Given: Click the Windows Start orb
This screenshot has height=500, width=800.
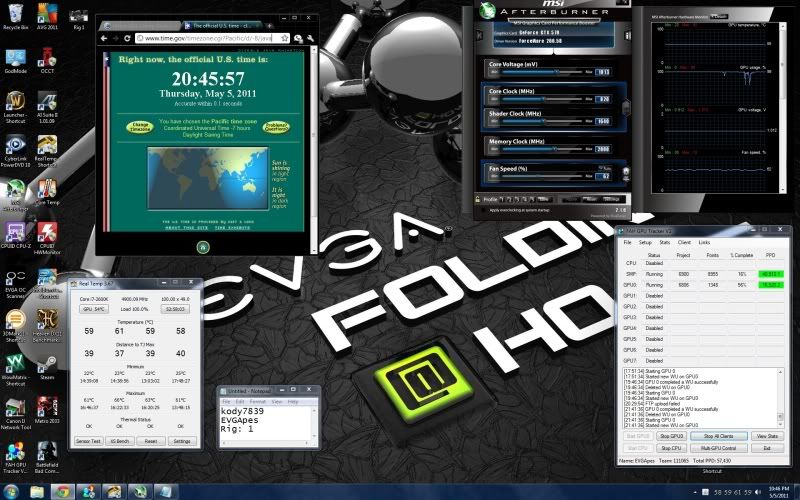Looking at the screenshot, I should (x=12, y=492).
